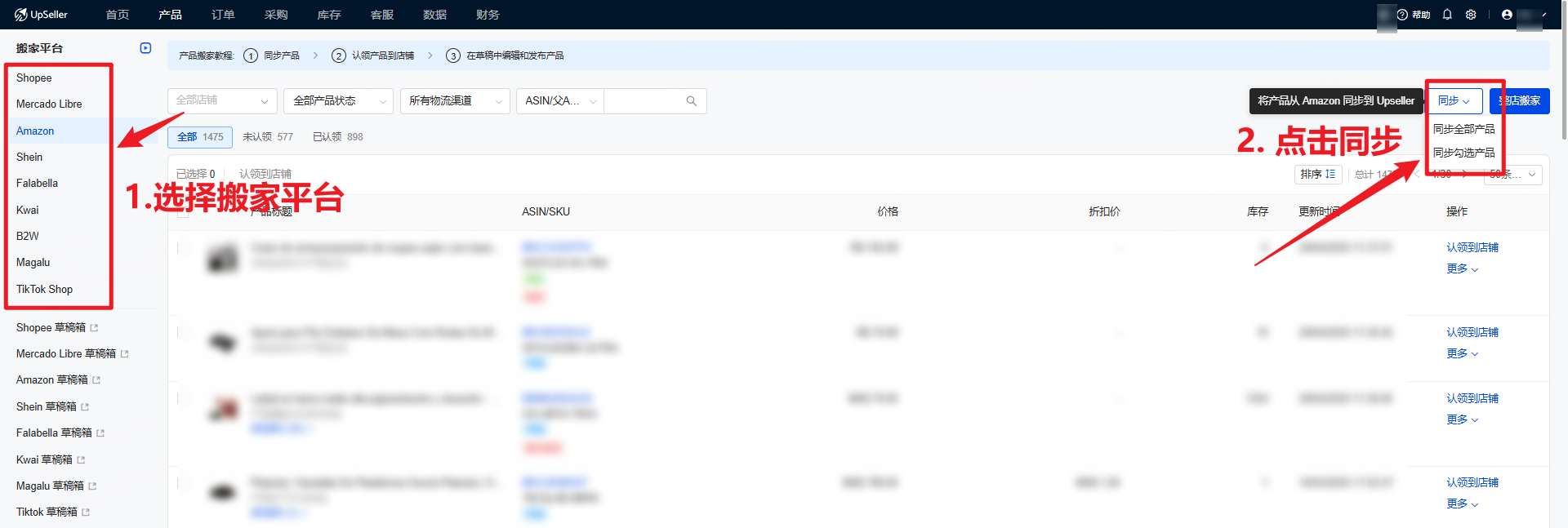Viewport: 1568px width, 528px height.
Task: Go to 首页 in top navigation
Action: [x=118, y=15]
